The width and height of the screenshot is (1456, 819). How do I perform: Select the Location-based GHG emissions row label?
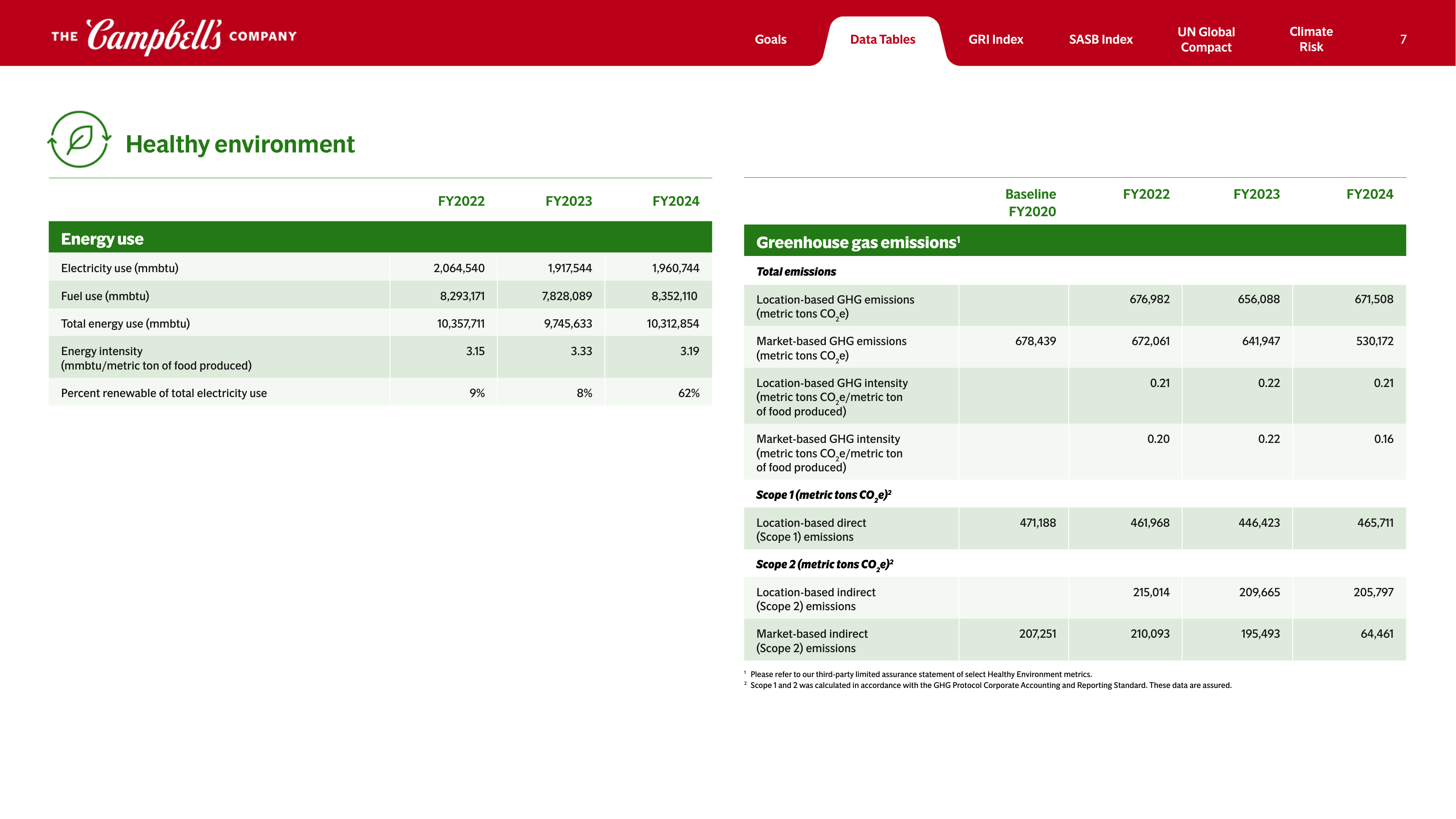[835, 306]
